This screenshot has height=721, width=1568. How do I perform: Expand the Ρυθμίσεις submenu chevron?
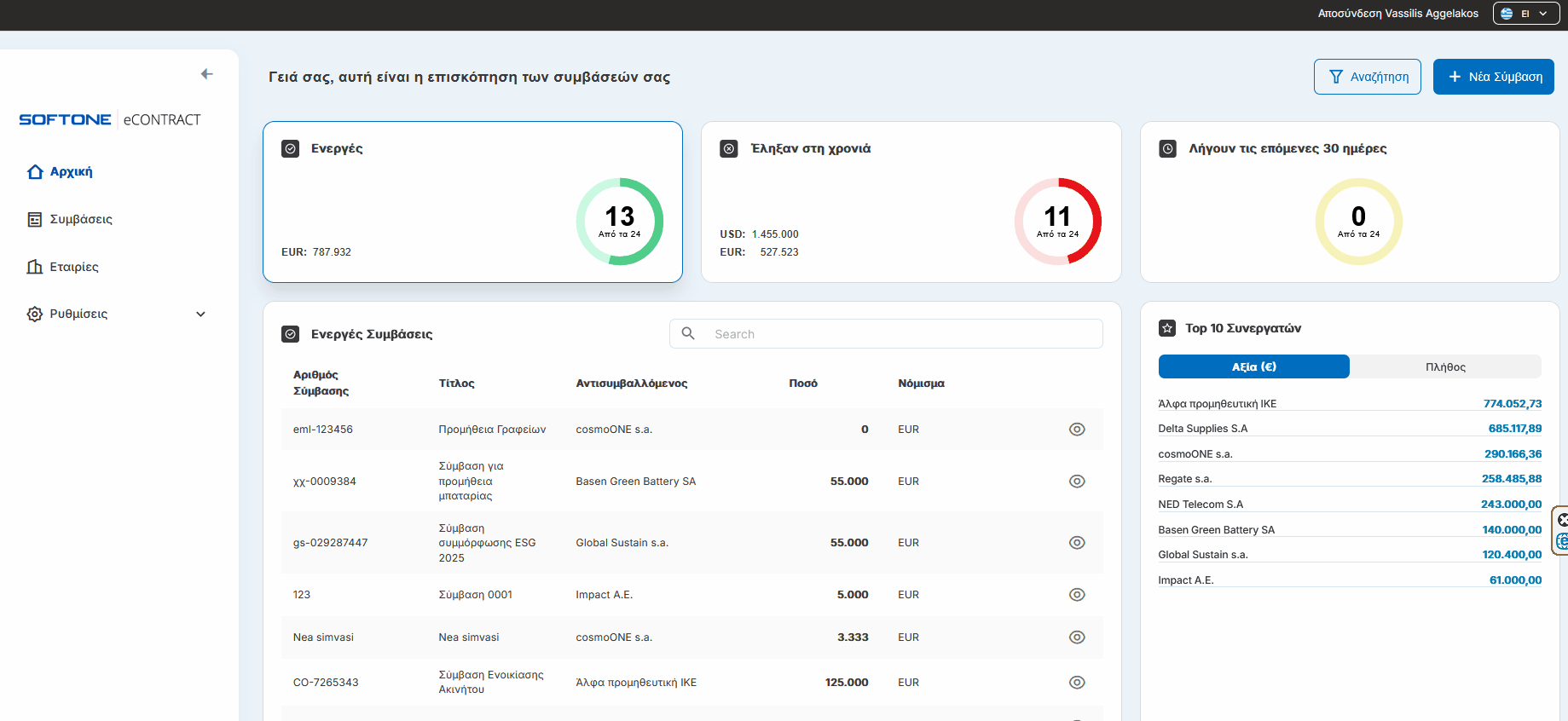tap(201, 314)
